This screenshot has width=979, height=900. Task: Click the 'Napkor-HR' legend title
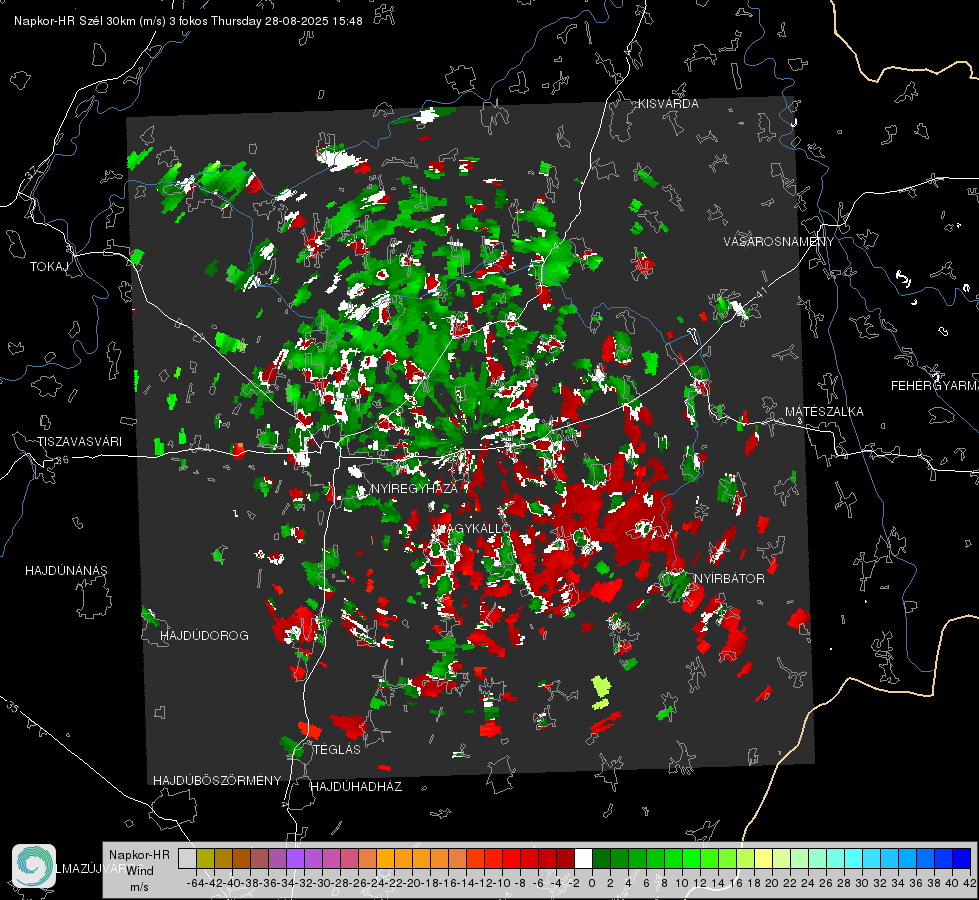(139, 854)
